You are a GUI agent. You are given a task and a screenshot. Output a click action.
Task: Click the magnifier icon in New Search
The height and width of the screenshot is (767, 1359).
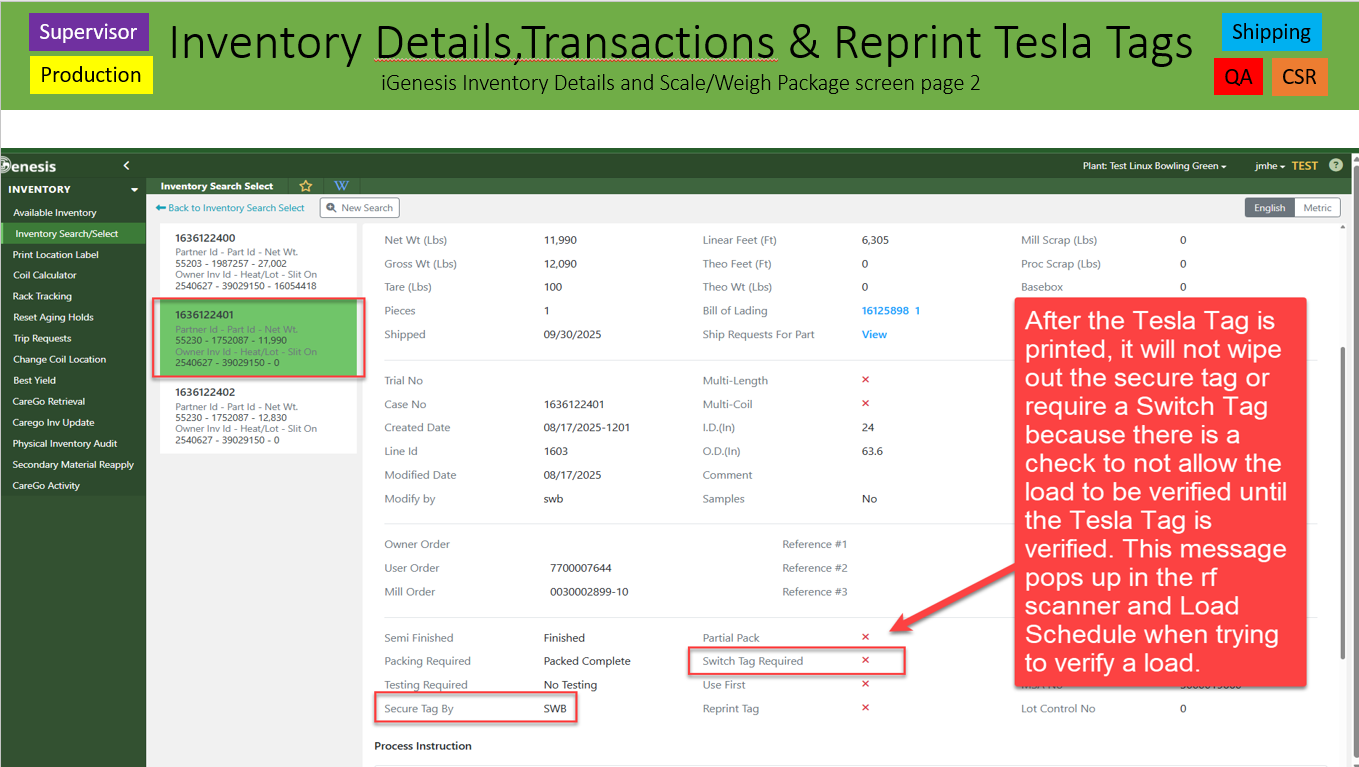pos(332,208)
